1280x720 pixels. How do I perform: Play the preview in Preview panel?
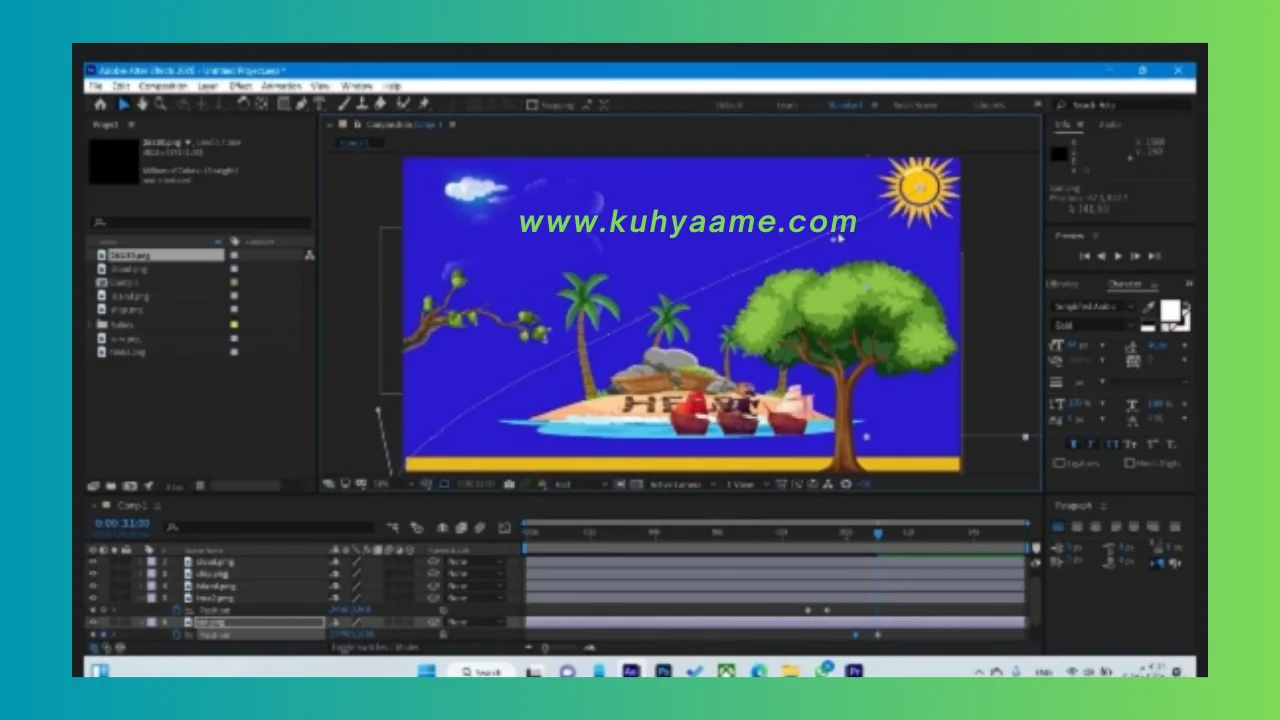point(1118,256)
